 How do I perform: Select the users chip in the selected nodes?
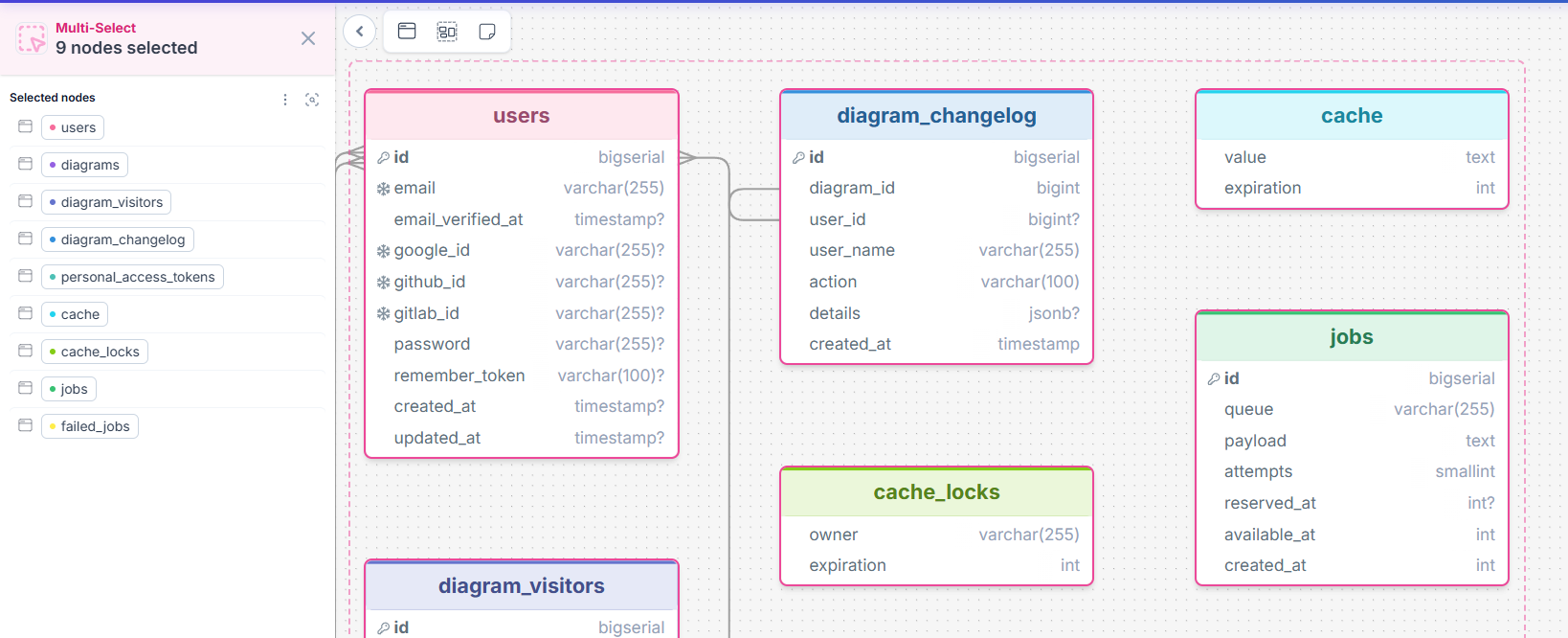pos(73,127)
